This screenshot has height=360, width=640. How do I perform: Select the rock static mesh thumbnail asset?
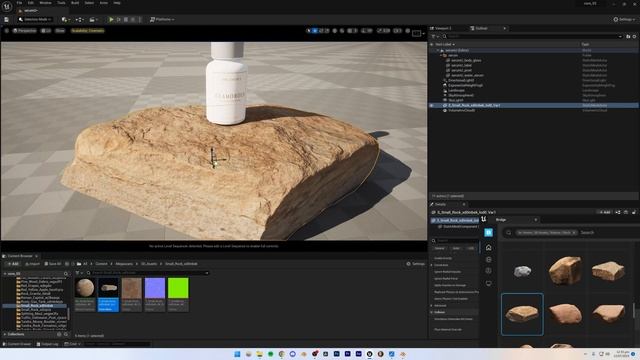108,294
